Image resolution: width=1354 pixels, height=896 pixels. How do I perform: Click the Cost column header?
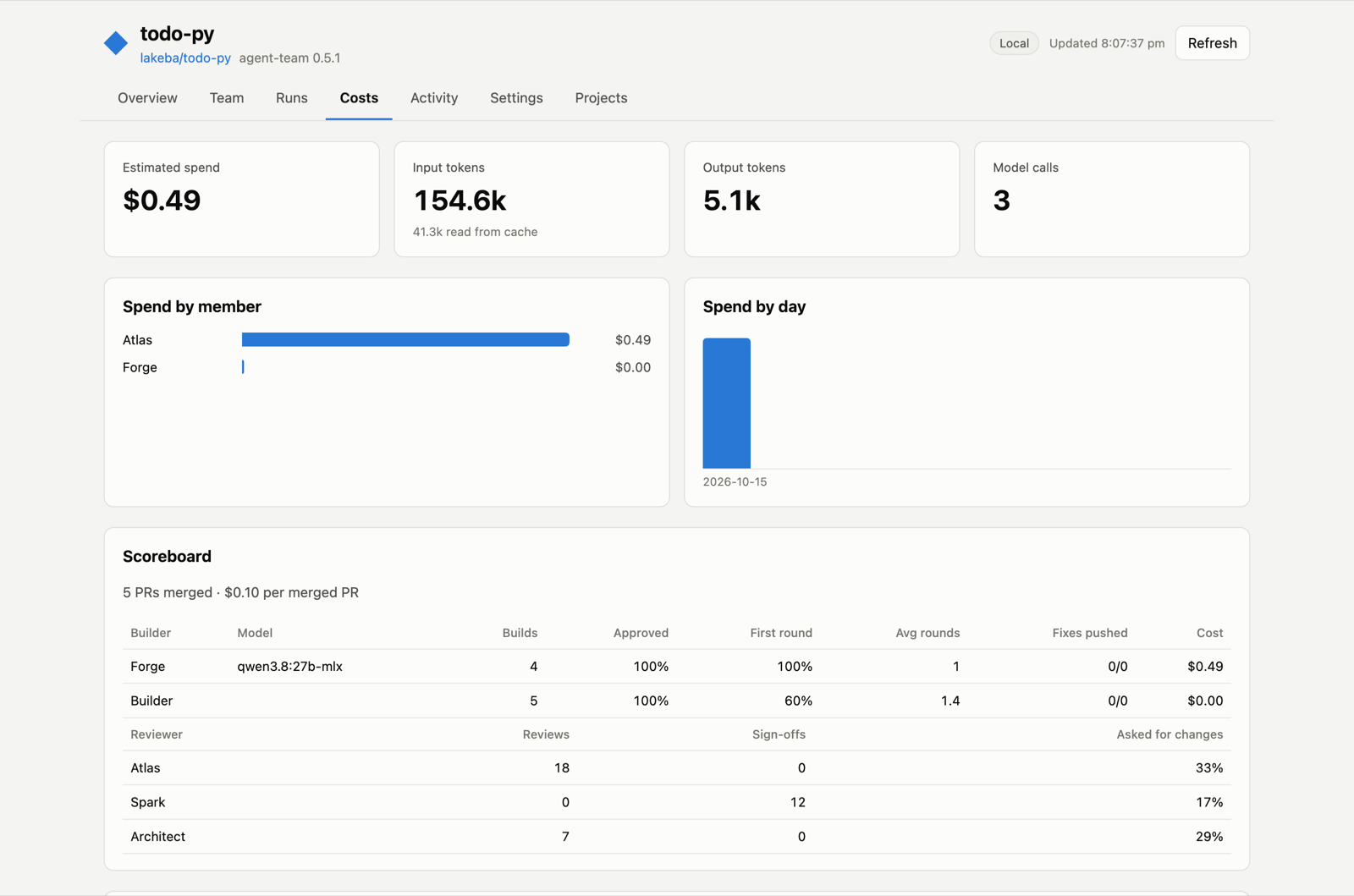[1209, 633]
